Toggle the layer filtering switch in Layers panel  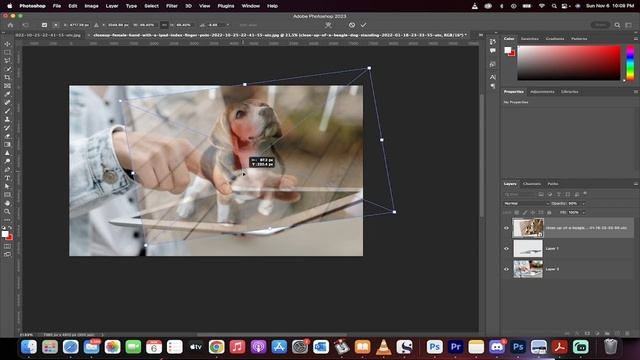tap(585, 193)
